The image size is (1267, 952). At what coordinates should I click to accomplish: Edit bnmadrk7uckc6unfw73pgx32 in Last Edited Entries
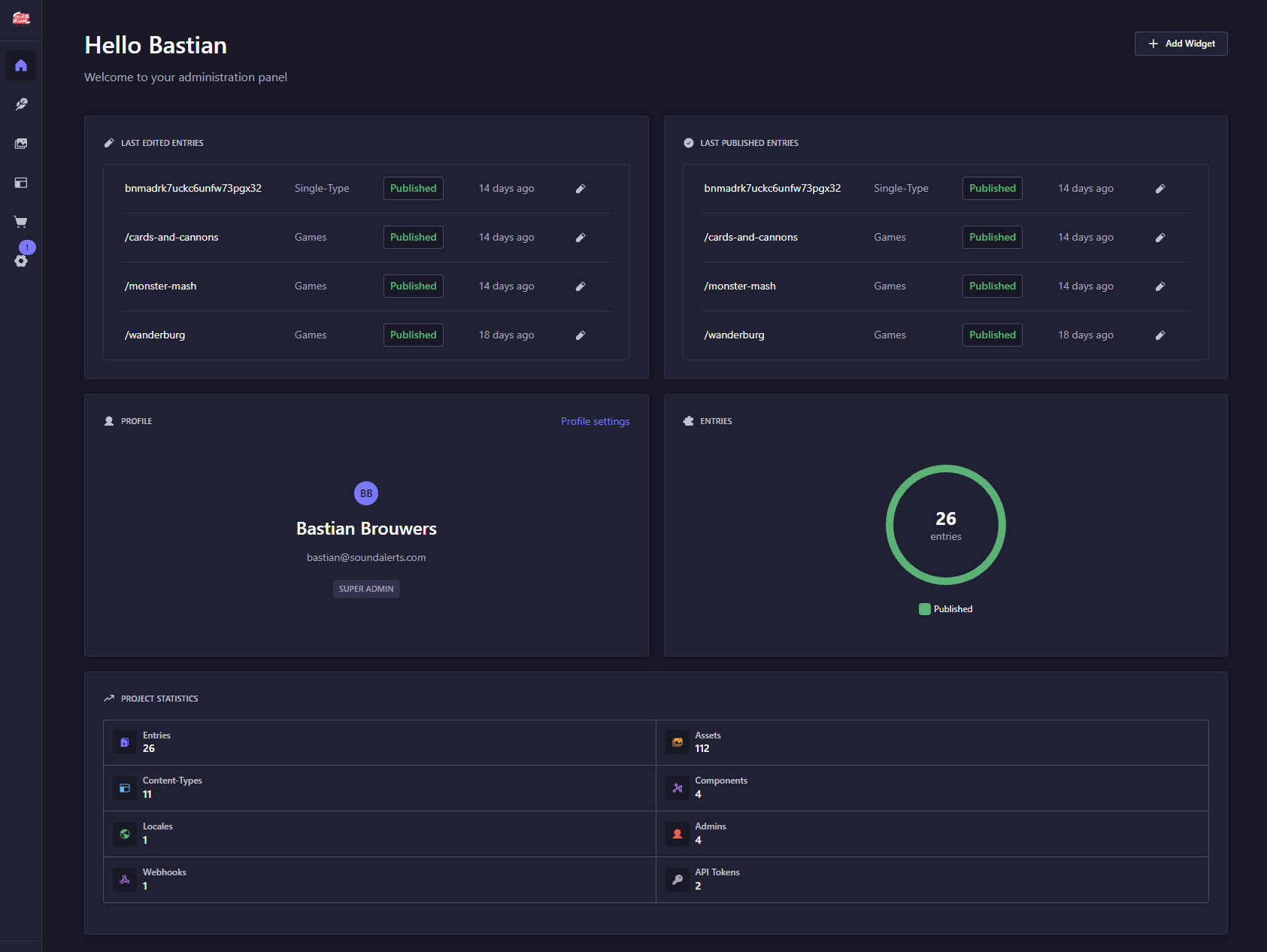tap(580, 189)
